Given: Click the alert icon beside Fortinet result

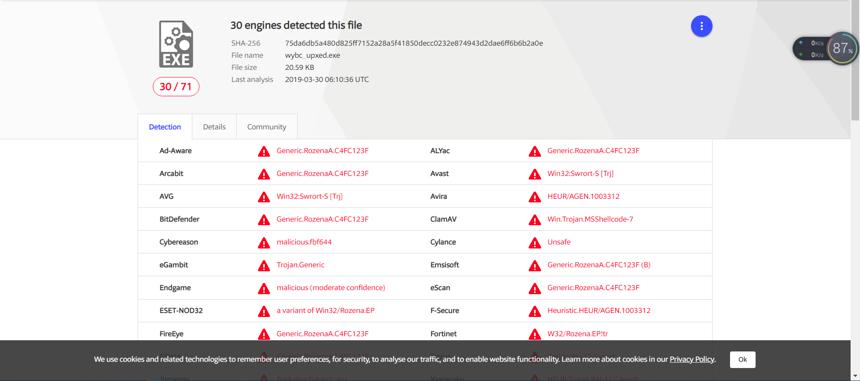Looking at the screenshot, I should click(535, 334).
